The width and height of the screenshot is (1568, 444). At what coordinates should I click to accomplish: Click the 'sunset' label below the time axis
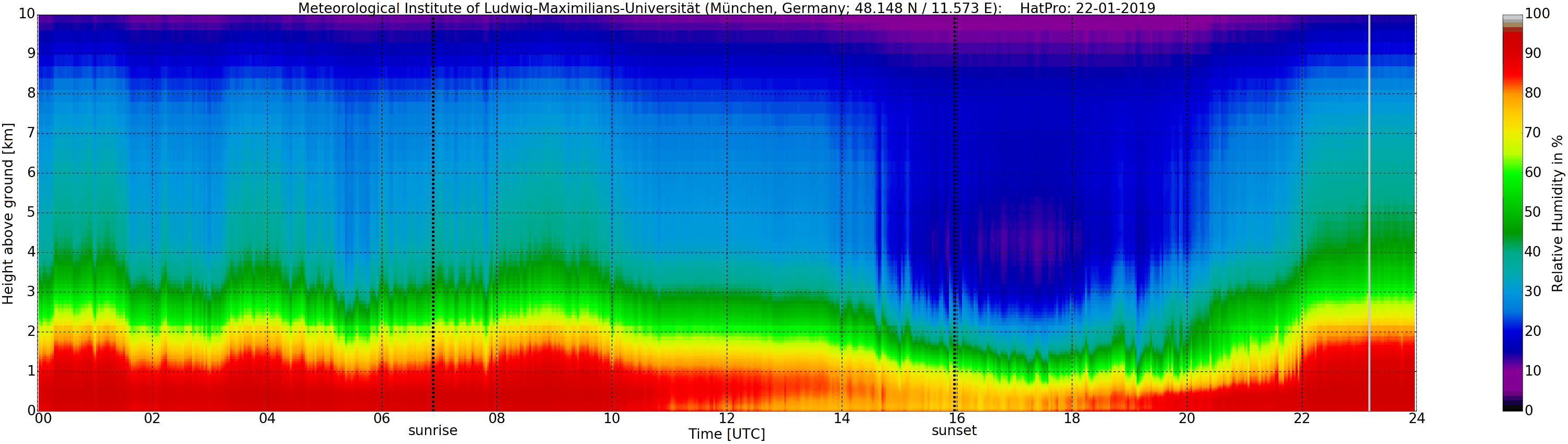tap(954, 430)
